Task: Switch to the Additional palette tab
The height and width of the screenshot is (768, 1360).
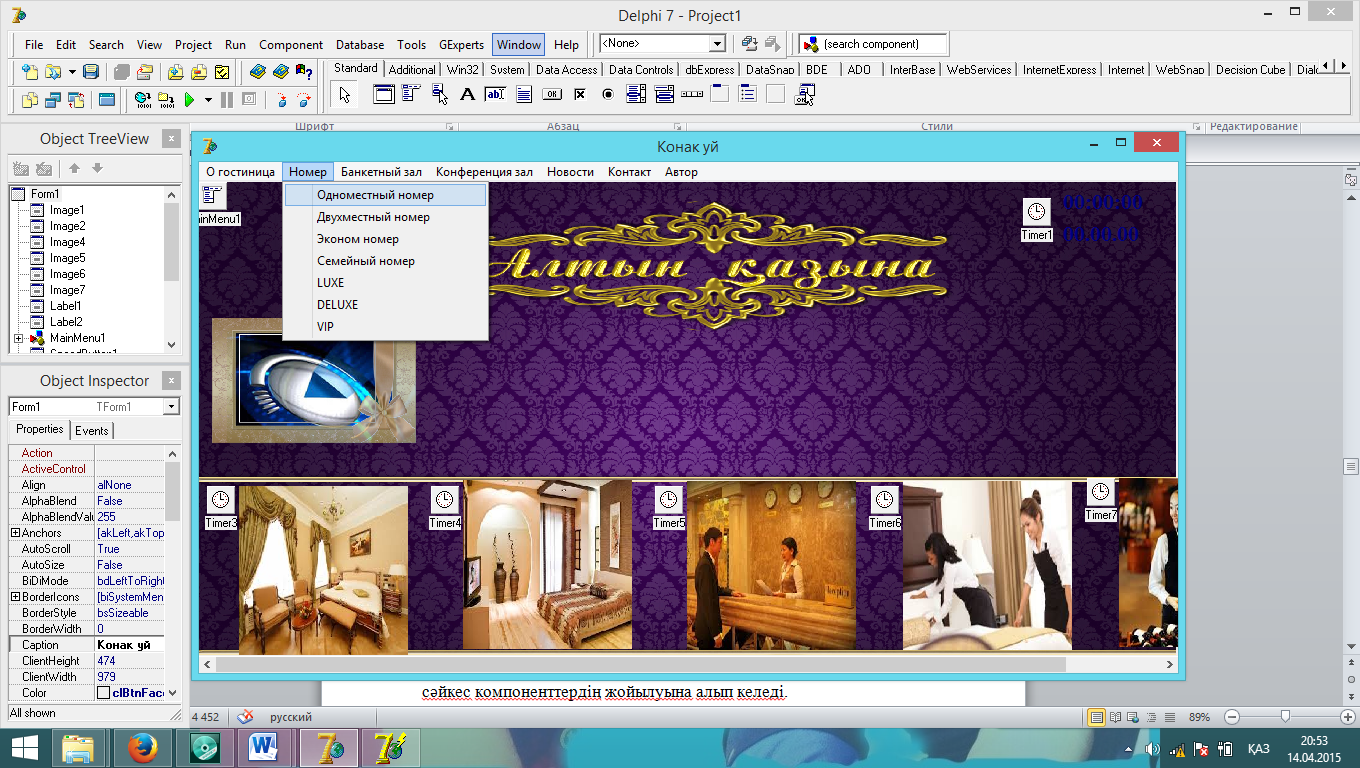Action: (x=412, y=70)
